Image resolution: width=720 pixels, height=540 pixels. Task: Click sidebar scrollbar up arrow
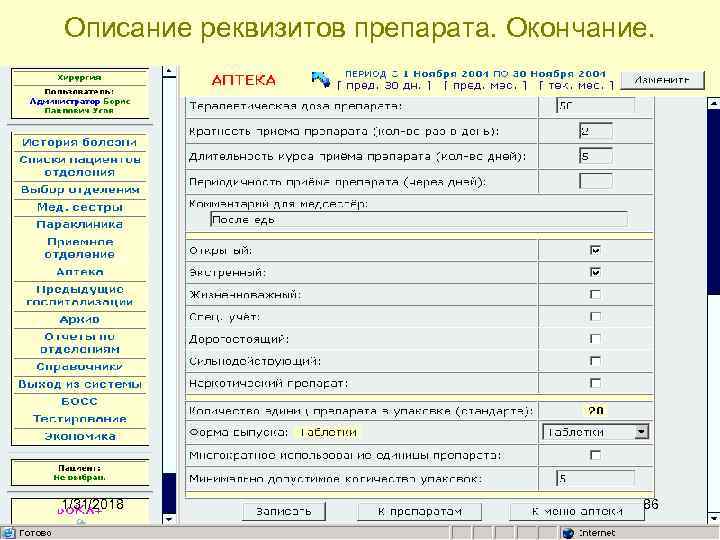pyautogui.click(x=169, y=72)
